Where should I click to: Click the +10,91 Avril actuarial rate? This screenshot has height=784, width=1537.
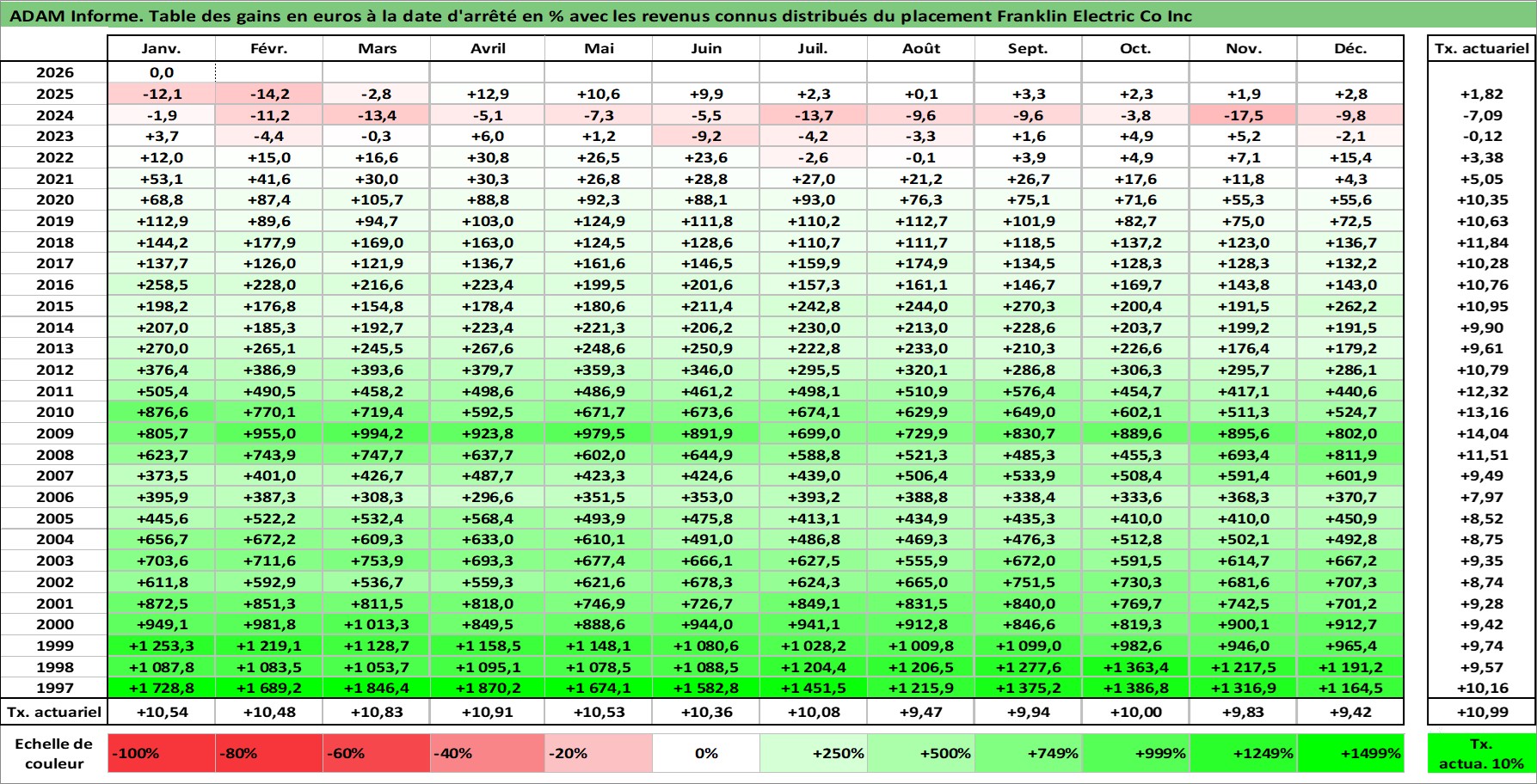[x=488, y=712]
